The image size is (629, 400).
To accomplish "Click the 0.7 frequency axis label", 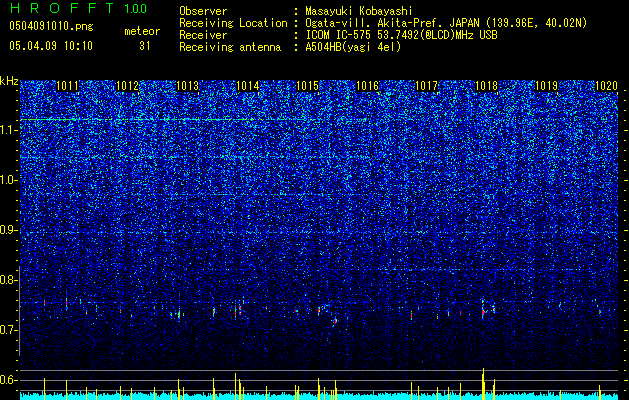I will pos(9,330).
